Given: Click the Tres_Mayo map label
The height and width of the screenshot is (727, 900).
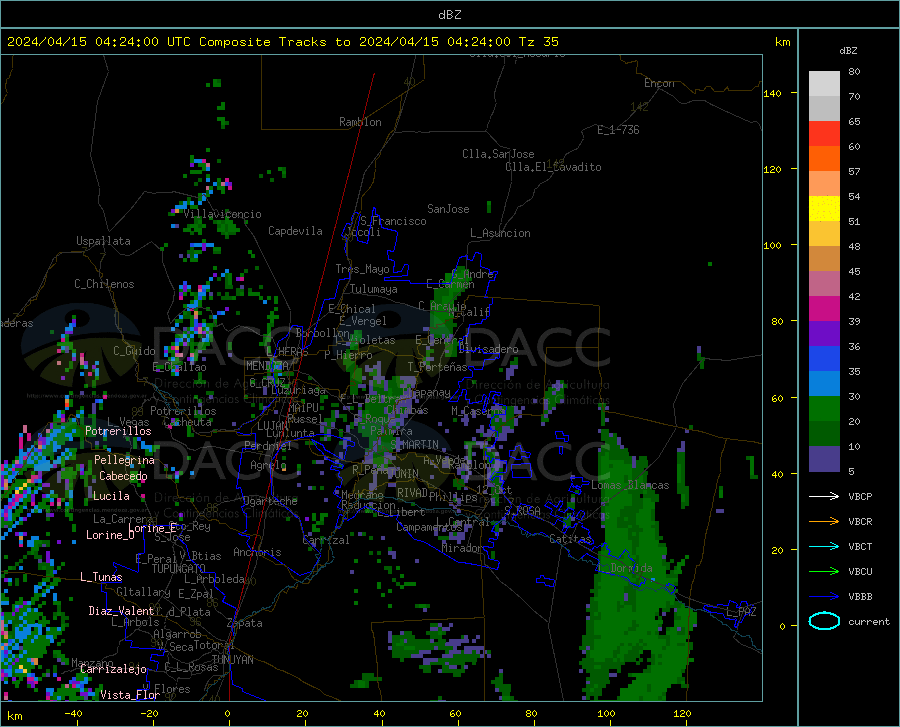Looking at the screenshot, I should tap(362, 269).
